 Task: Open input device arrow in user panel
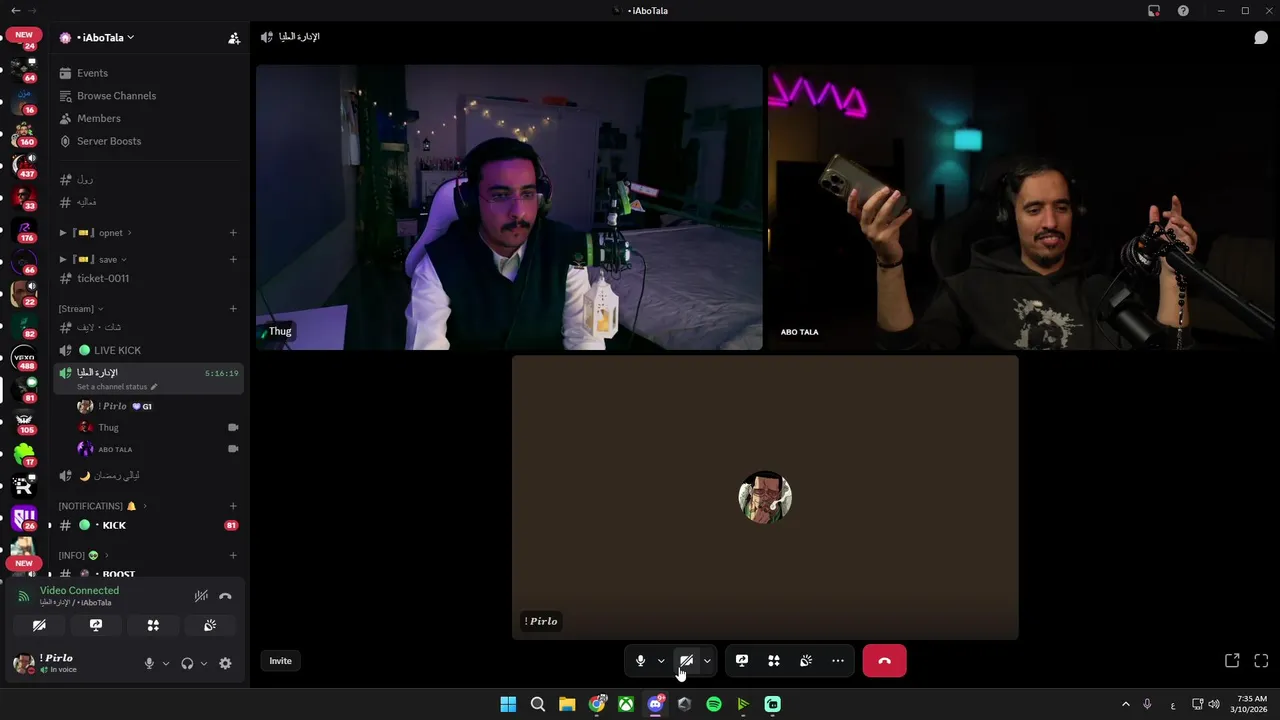166,663
